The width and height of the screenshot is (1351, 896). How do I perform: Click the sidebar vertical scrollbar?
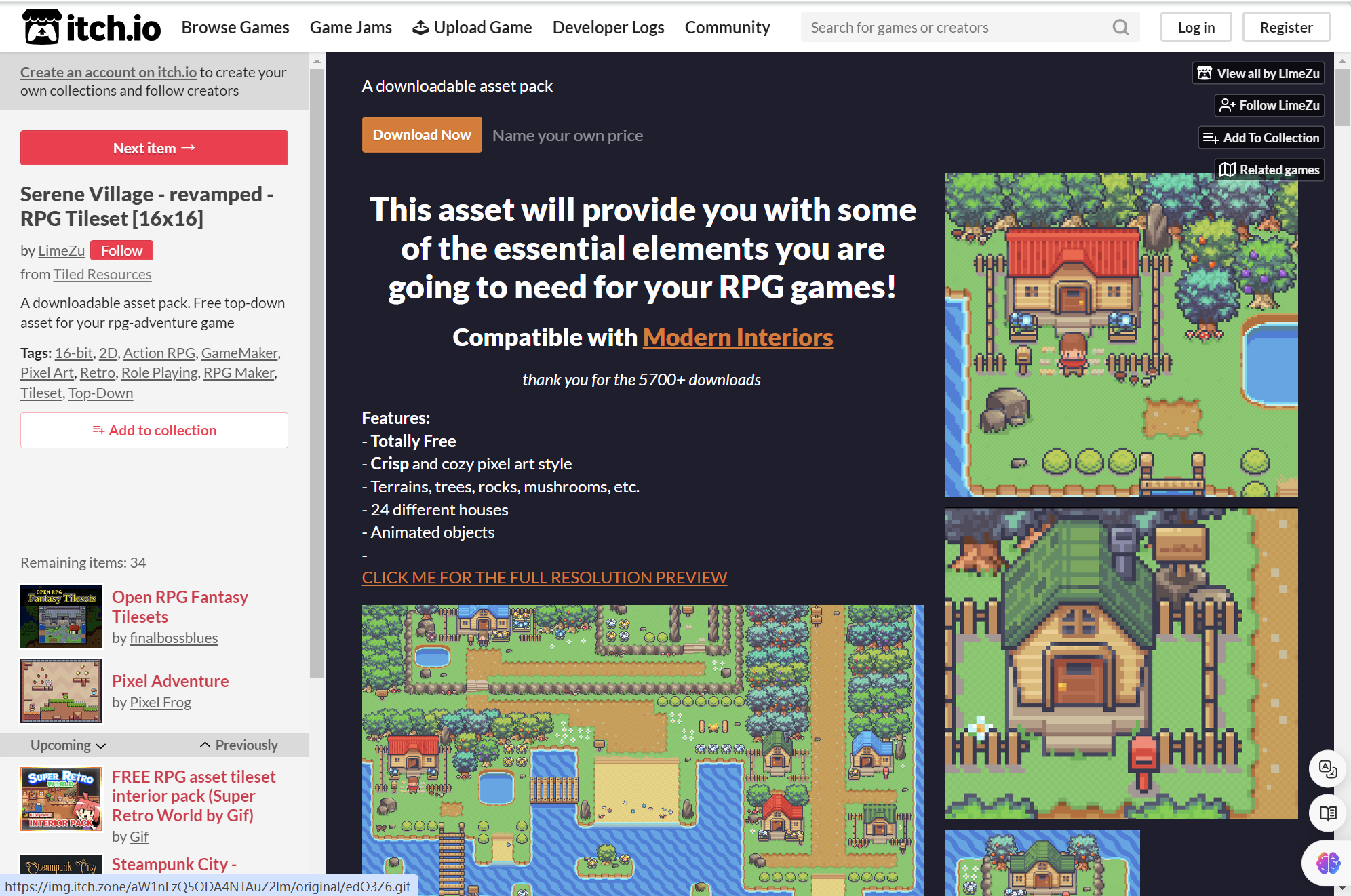[317, 373]
